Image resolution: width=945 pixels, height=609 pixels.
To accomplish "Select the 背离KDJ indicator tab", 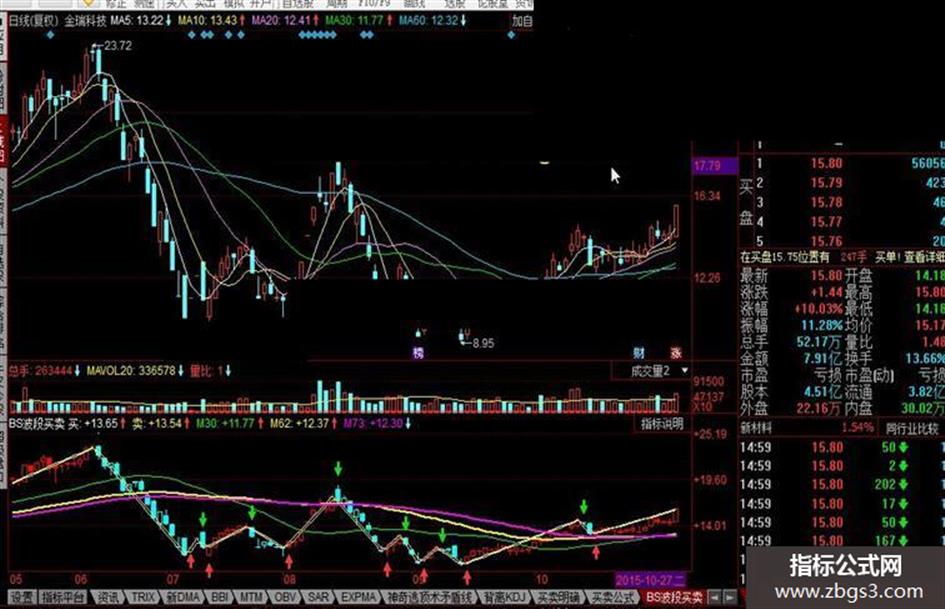I will pyautogui.click(x=505, y=598).
